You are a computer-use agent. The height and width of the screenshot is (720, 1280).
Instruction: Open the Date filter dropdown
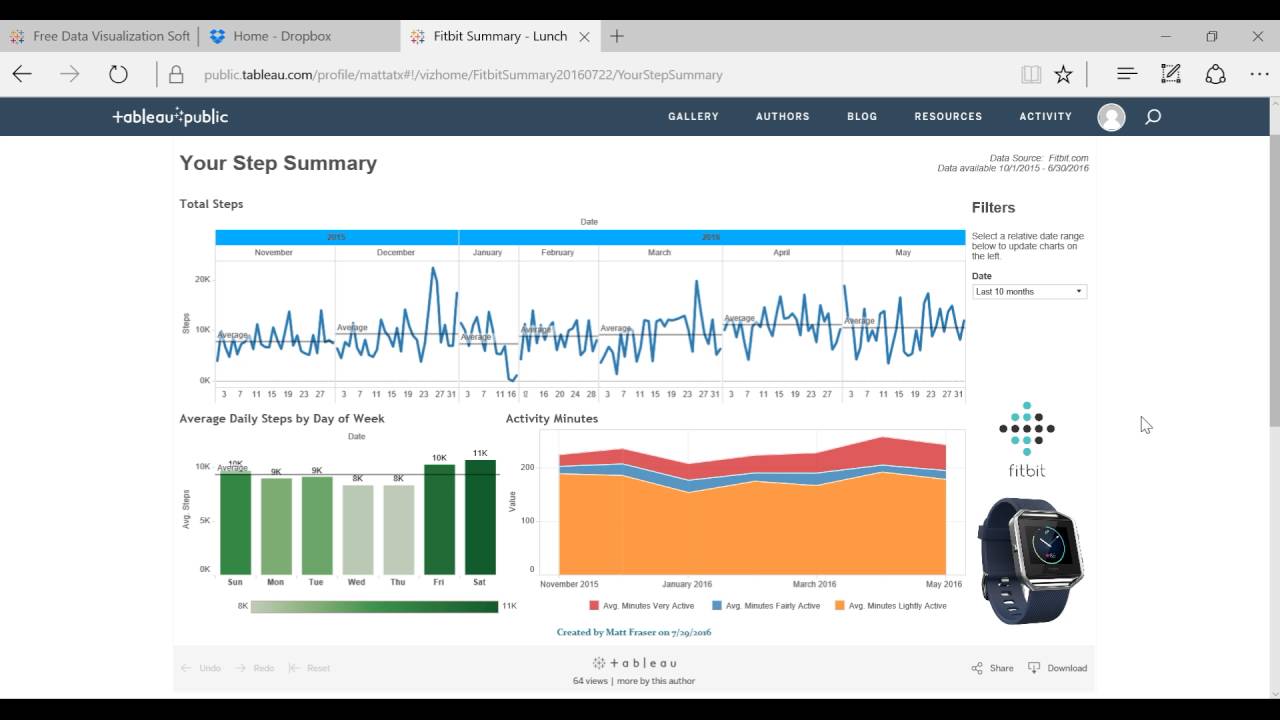click(1029, 291)
